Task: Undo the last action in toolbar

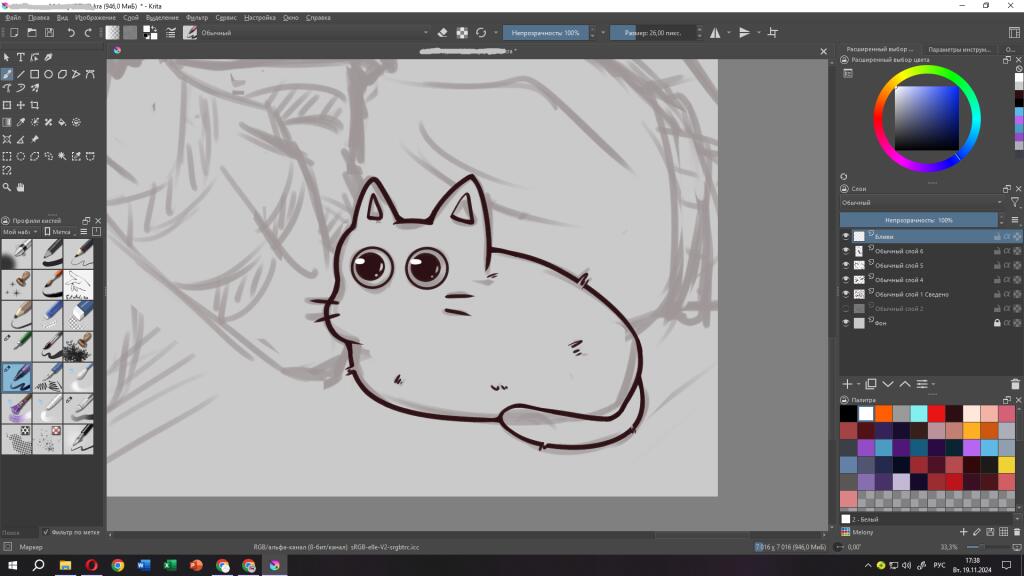Action: 71,33
